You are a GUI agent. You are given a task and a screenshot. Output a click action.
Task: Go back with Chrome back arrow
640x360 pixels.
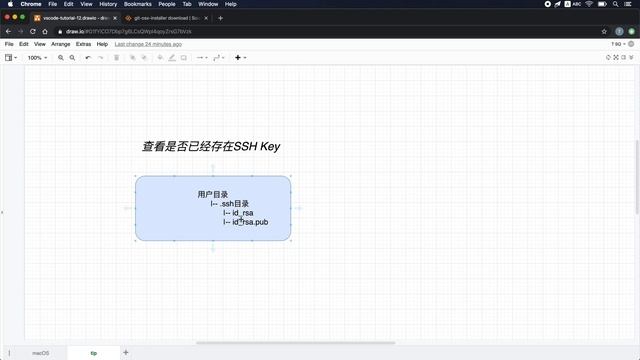[x=8, y=31]
